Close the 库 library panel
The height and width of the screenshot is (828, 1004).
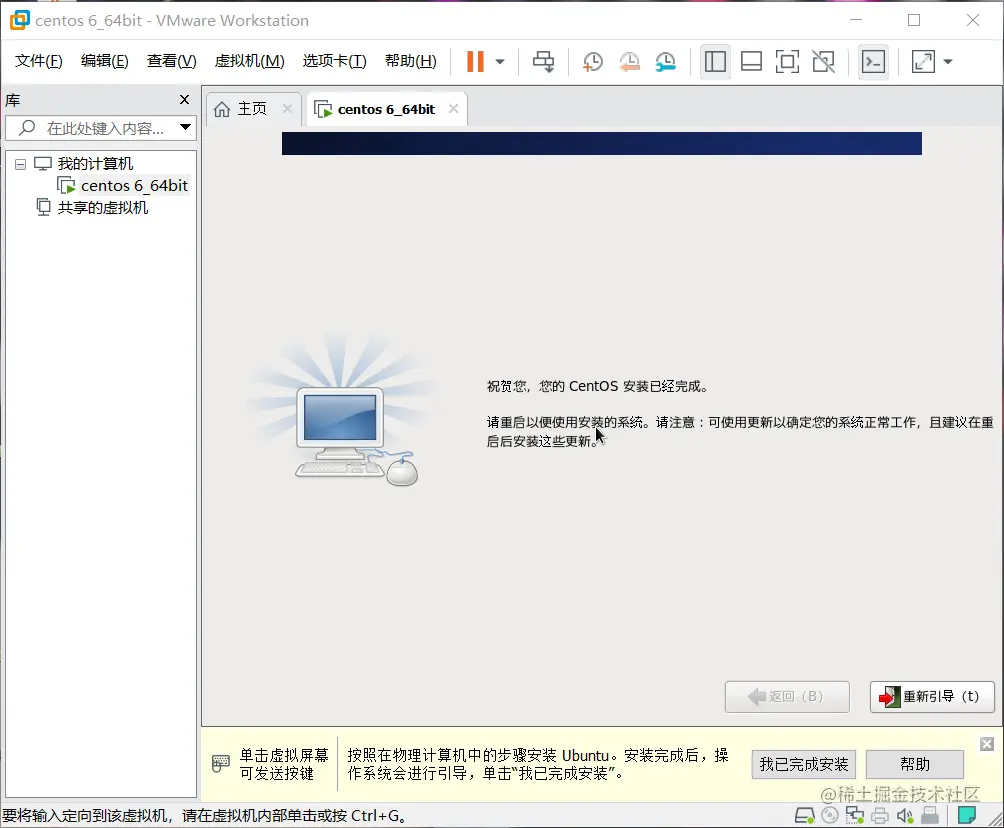point(184,99)
